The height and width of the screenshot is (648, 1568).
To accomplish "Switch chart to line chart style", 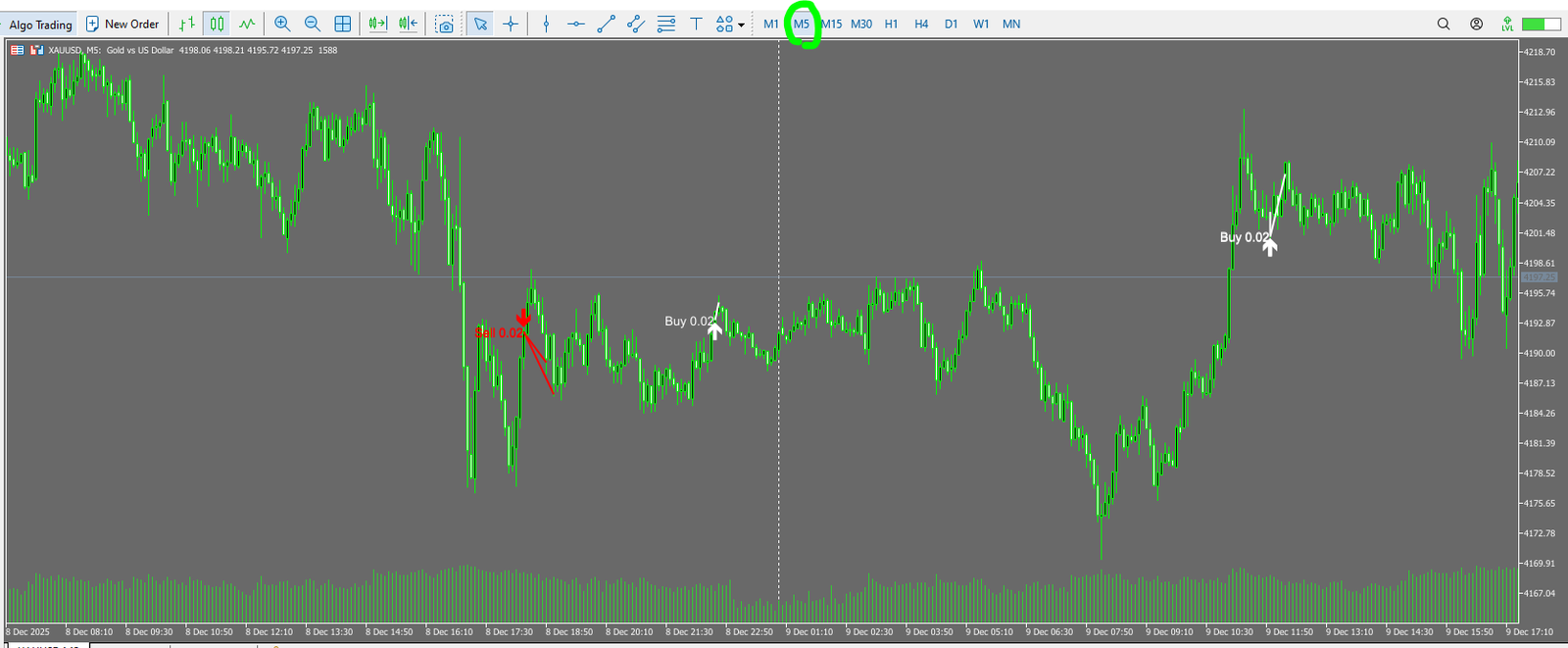I will pos(247,24).
